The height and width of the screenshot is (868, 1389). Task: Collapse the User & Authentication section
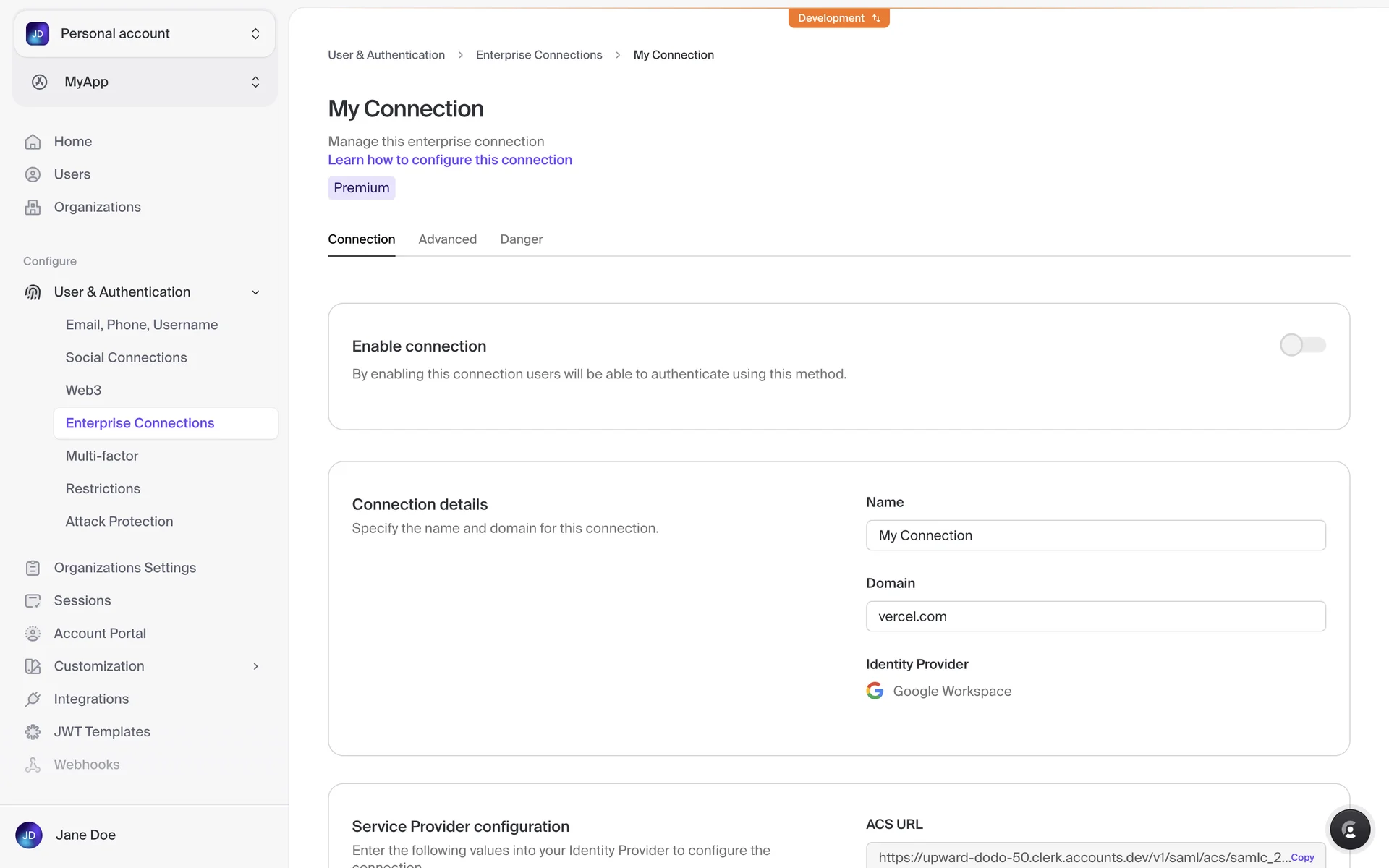255,292
